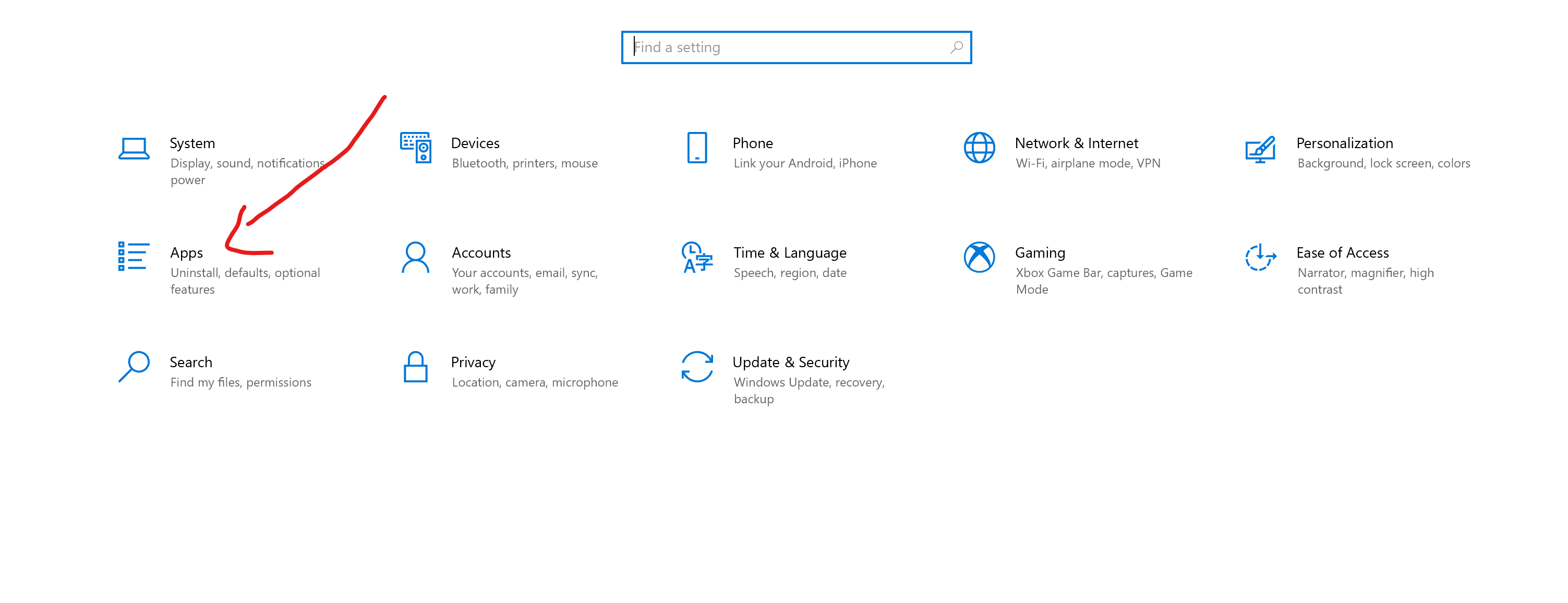This screenshot has width=1568, height=603.
Task: Click the Update & Security refresh icon
Action: point(697,366)
